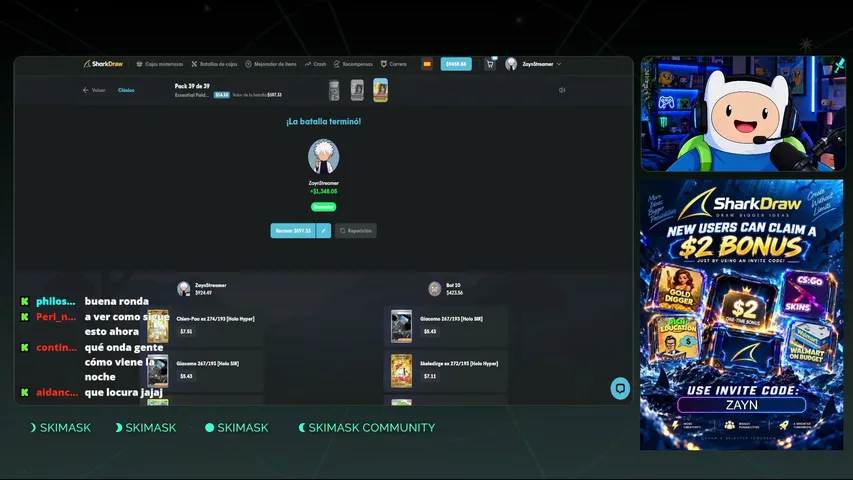Viewport: 853px width, 480px height.
Task: Open the Giacomo card in ZaynStreamer's column
Action: pyautogui.click(x=204, y=370)
